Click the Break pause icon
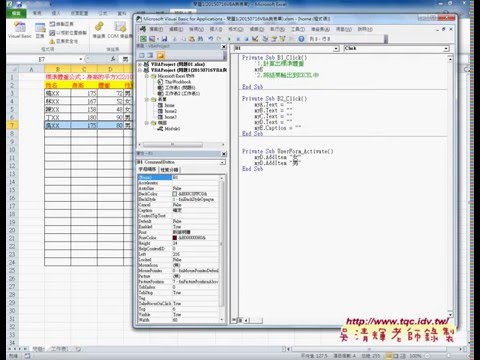The height and width of the screenshot is (360, 480). [238, 39]
